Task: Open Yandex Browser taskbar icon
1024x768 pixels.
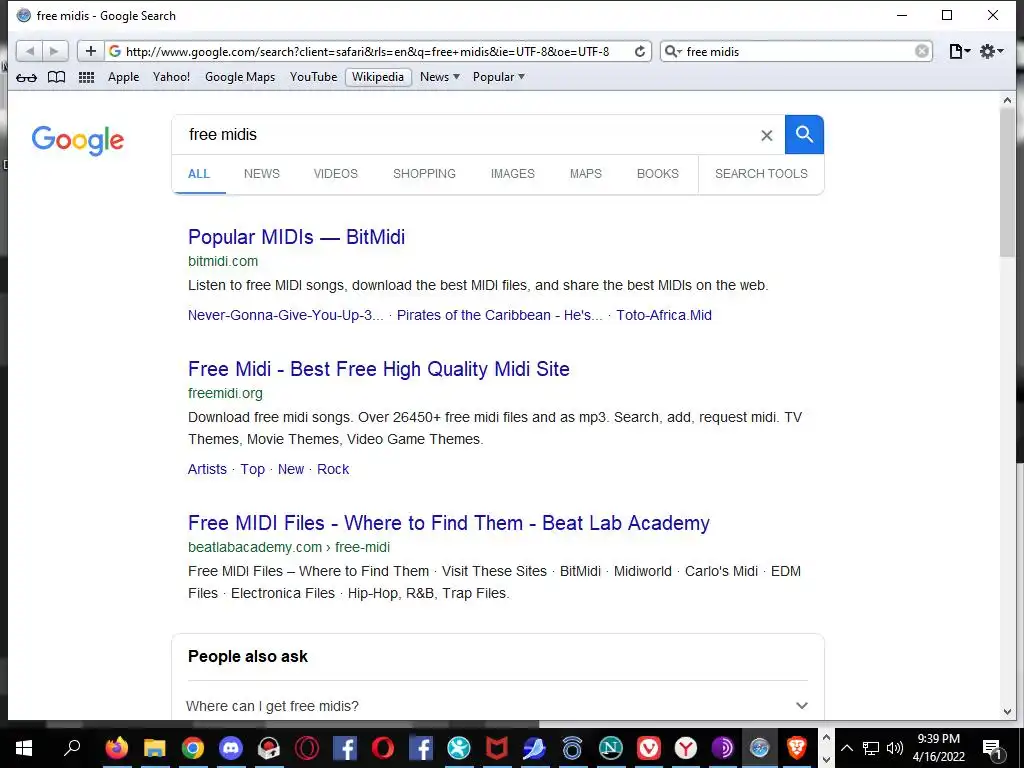Action: (x=686, y=748)
